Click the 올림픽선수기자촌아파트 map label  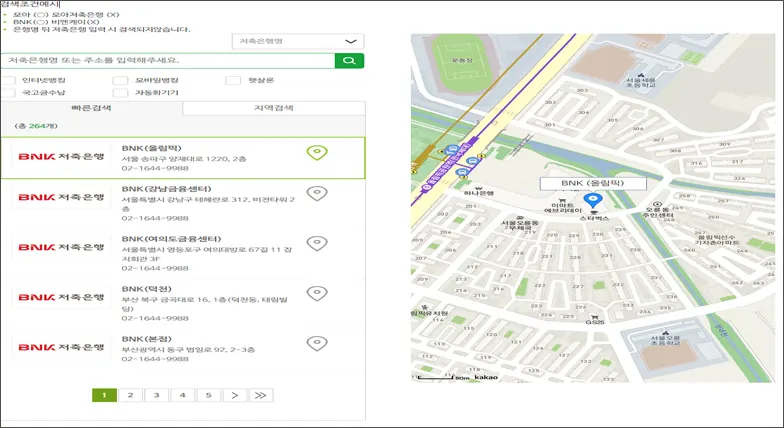click(x=716, y=240)
